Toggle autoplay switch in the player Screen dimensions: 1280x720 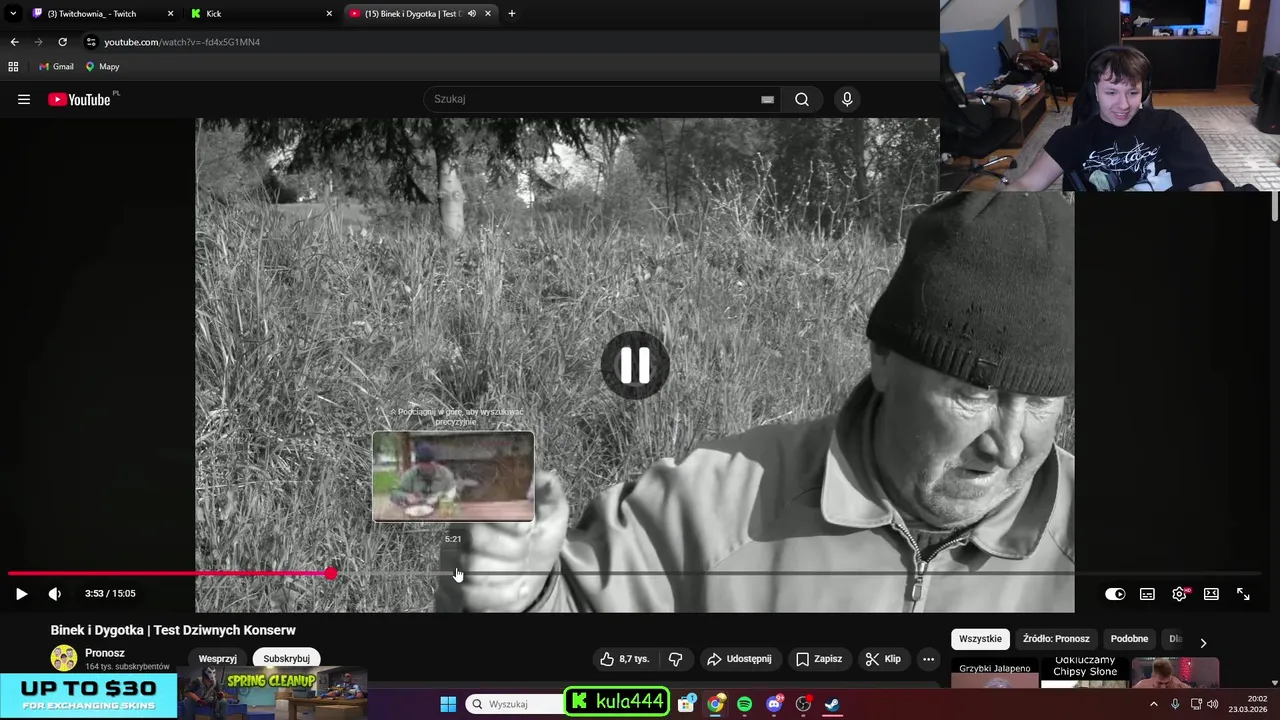pos(1115,594)
